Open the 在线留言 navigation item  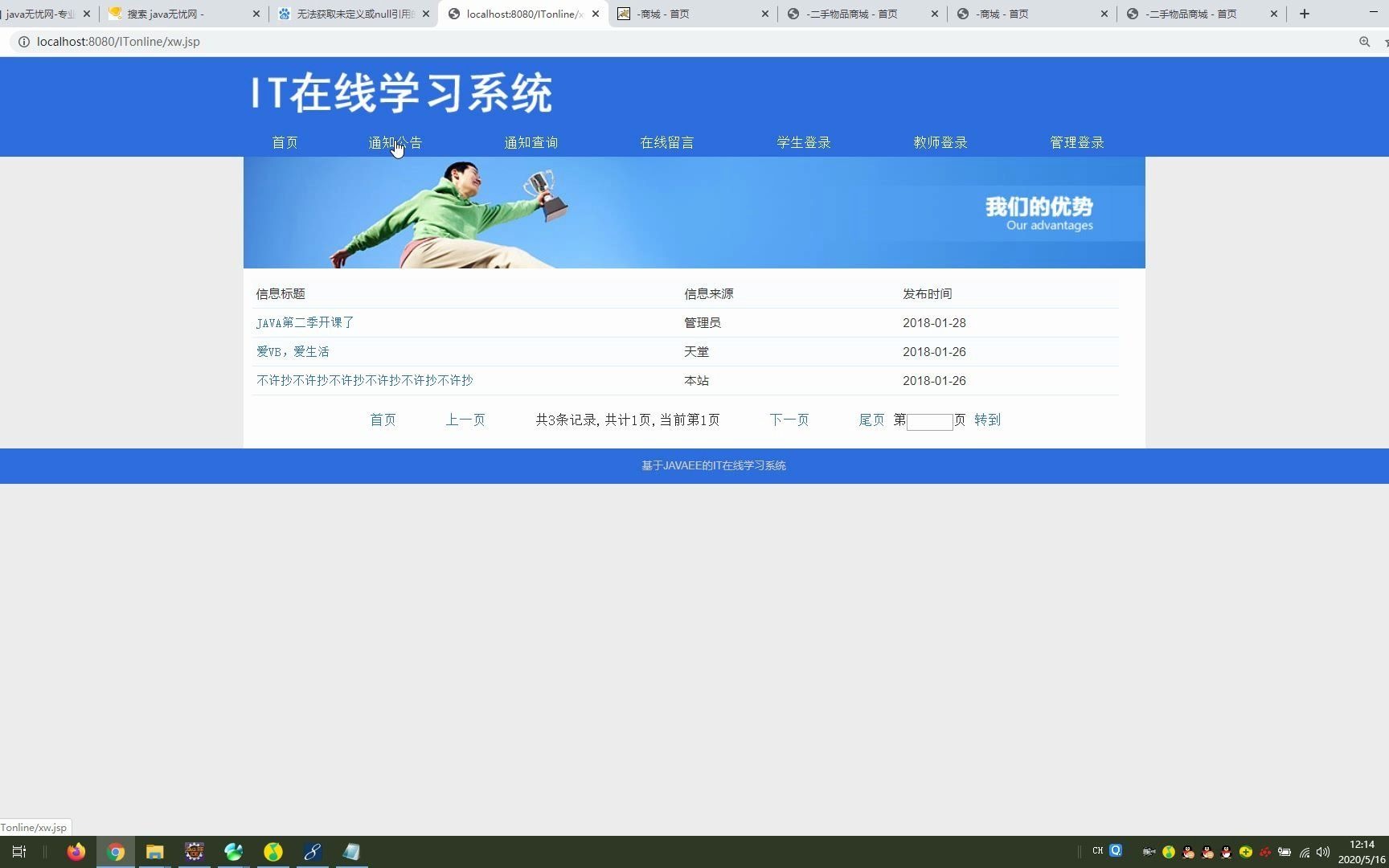coord(666,142)
